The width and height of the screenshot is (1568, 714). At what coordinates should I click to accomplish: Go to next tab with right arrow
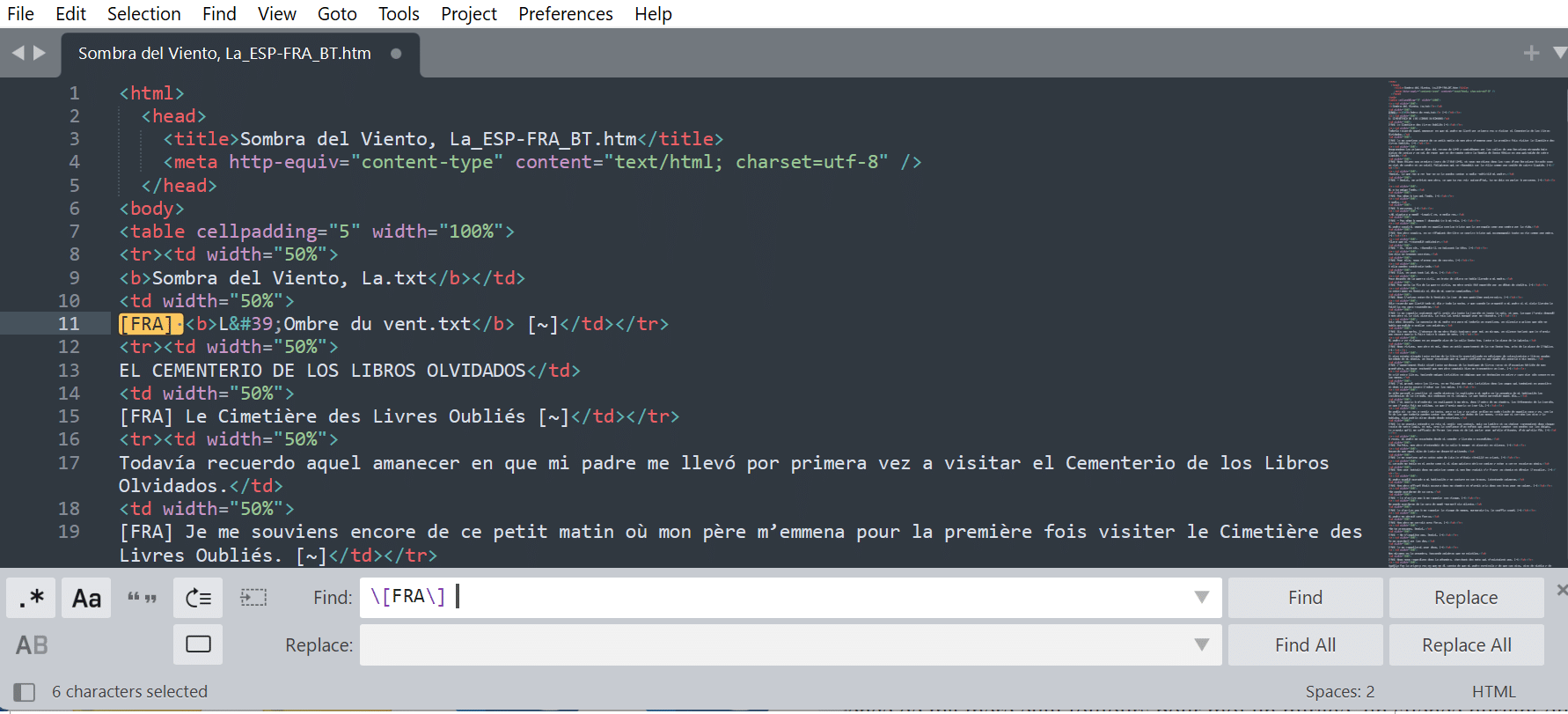click(39, 53)
